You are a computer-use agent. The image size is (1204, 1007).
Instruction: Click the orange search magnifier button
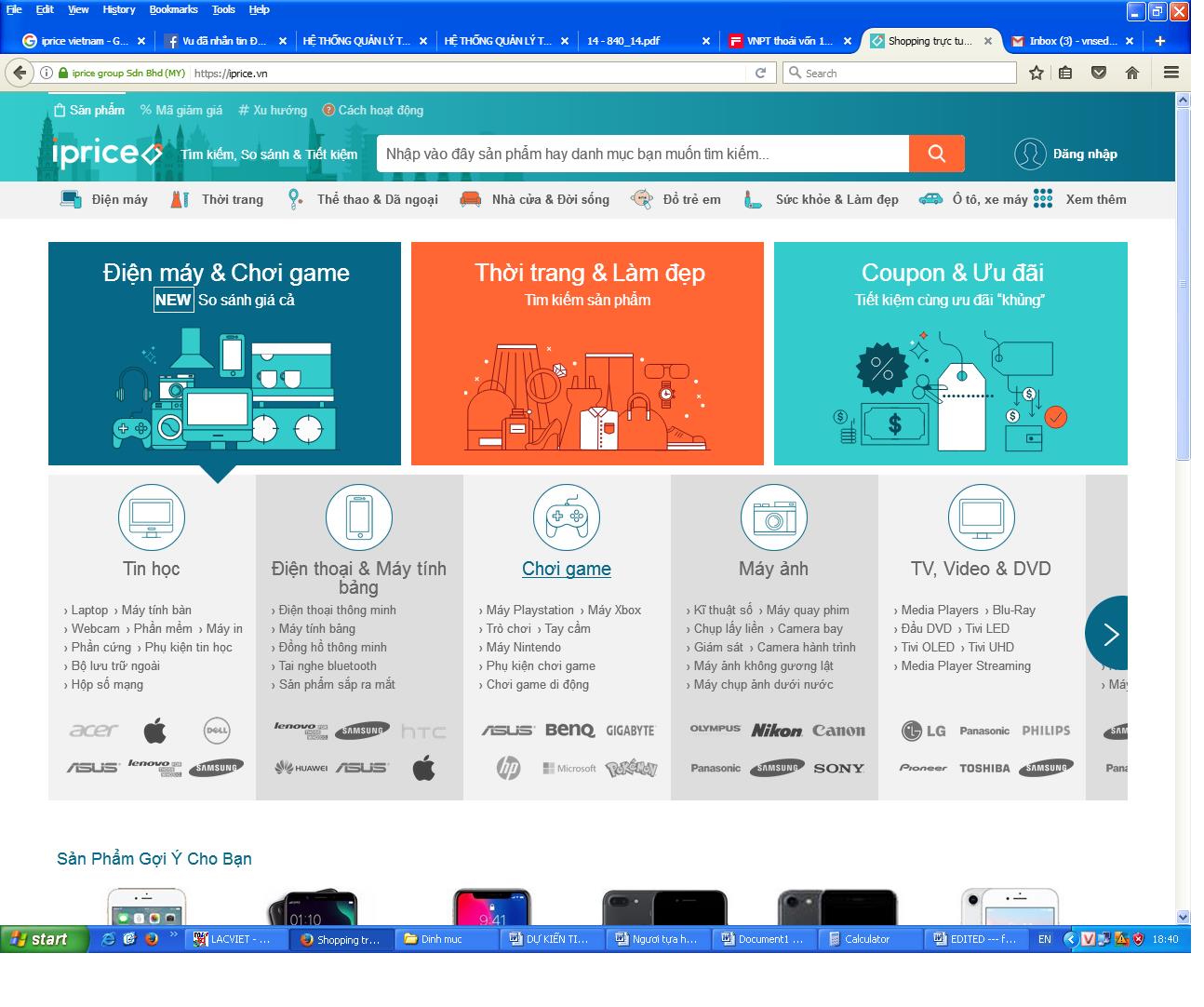click(x=936, y=154)
